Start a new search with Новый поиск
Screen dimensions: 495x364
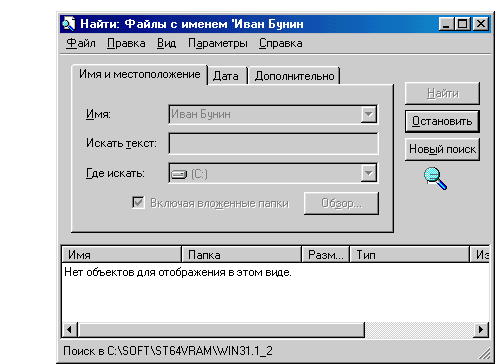point(442,149)
